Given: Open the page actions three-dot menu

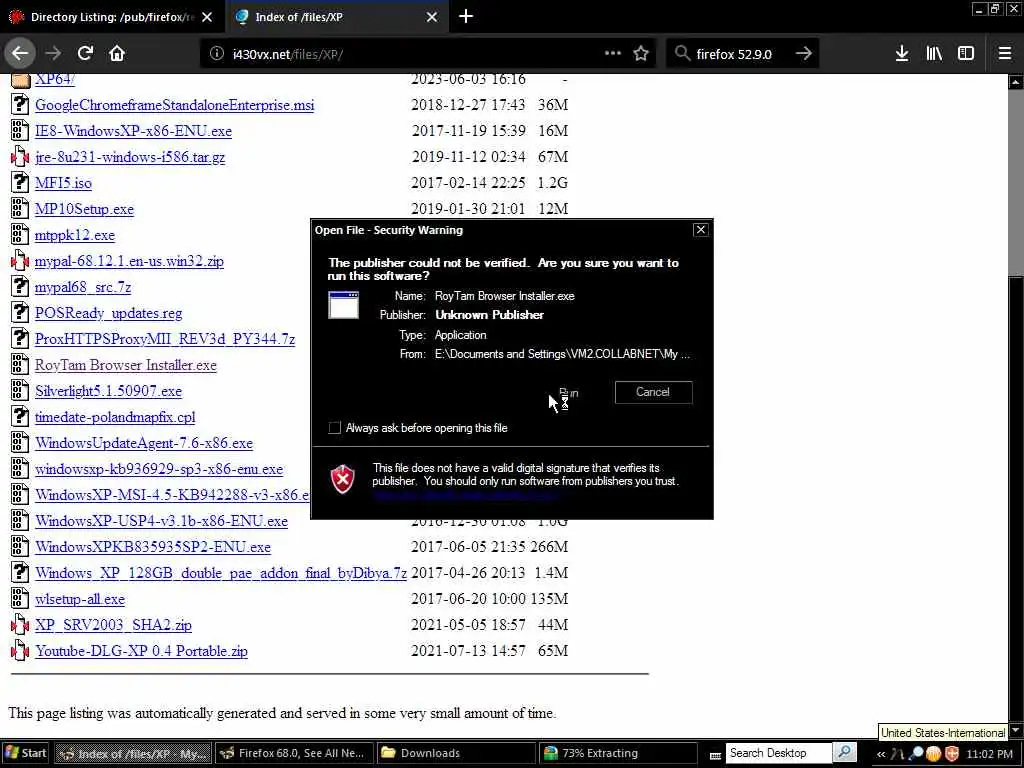Looking at the screenshot, I should [613, 54].
